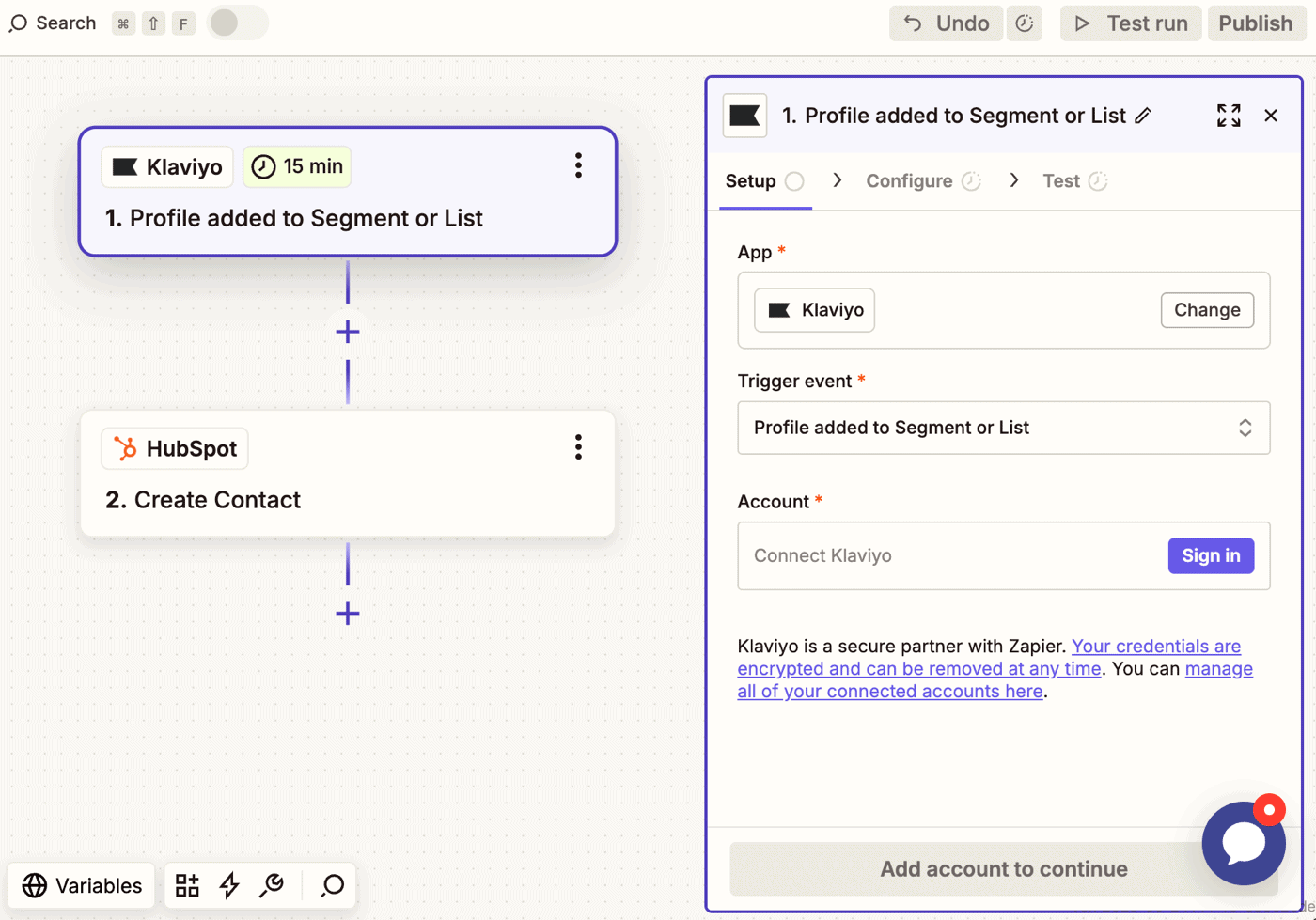The height and width of the screenshot is (920, 1316).
Task: Open version history clock icon beside Undo
Action: click(1025, 23)
